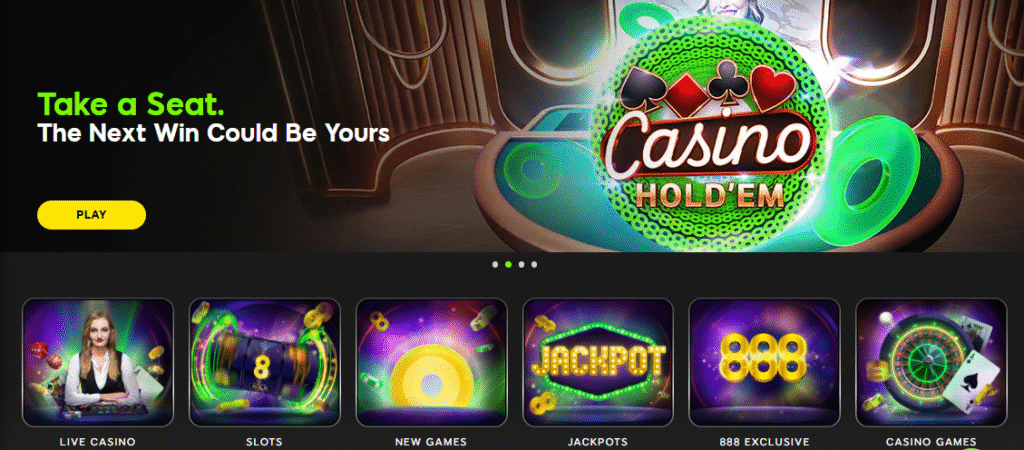Screen dimensions: 1024x450
Task: Select the NEW GAMES category label
Action: pos(431,442)
